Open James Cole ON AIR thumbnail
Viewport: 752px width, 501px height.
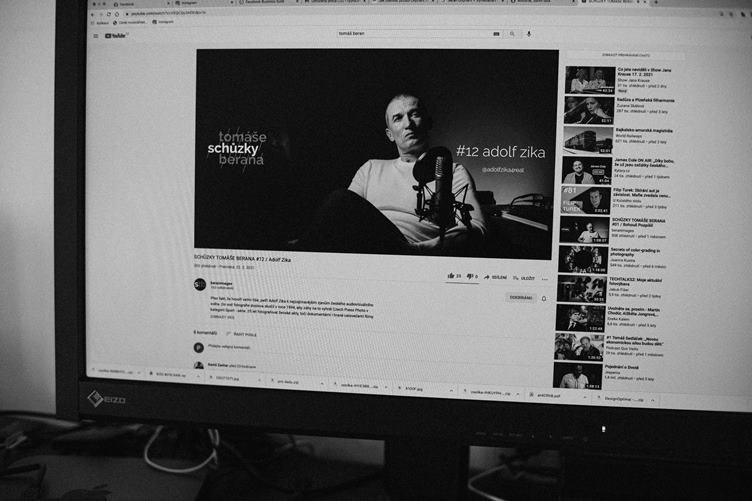coord(587,171)
